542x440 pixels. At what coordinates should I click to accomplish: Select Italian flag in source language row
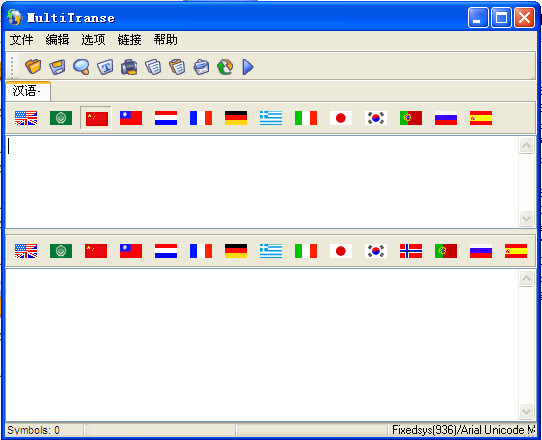click(306, 118)
